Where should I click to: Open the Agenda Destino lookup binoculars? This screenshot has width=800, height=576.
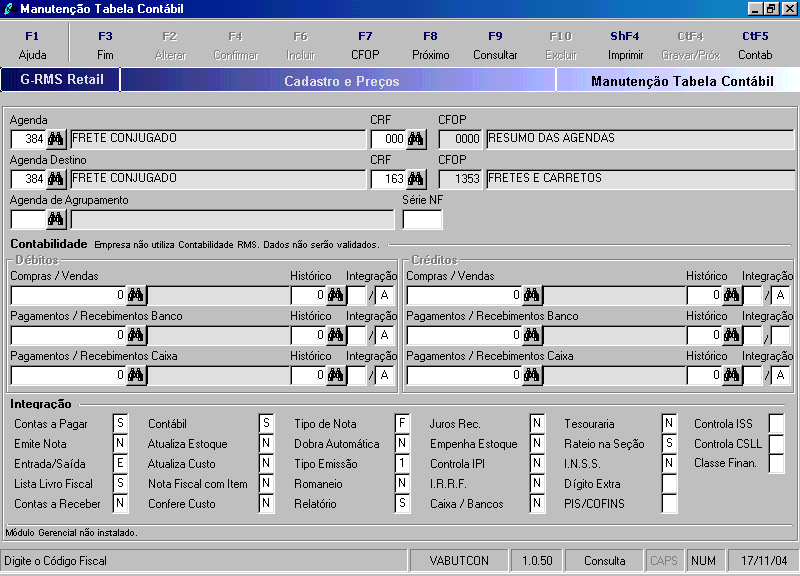(x=56, y=179)
